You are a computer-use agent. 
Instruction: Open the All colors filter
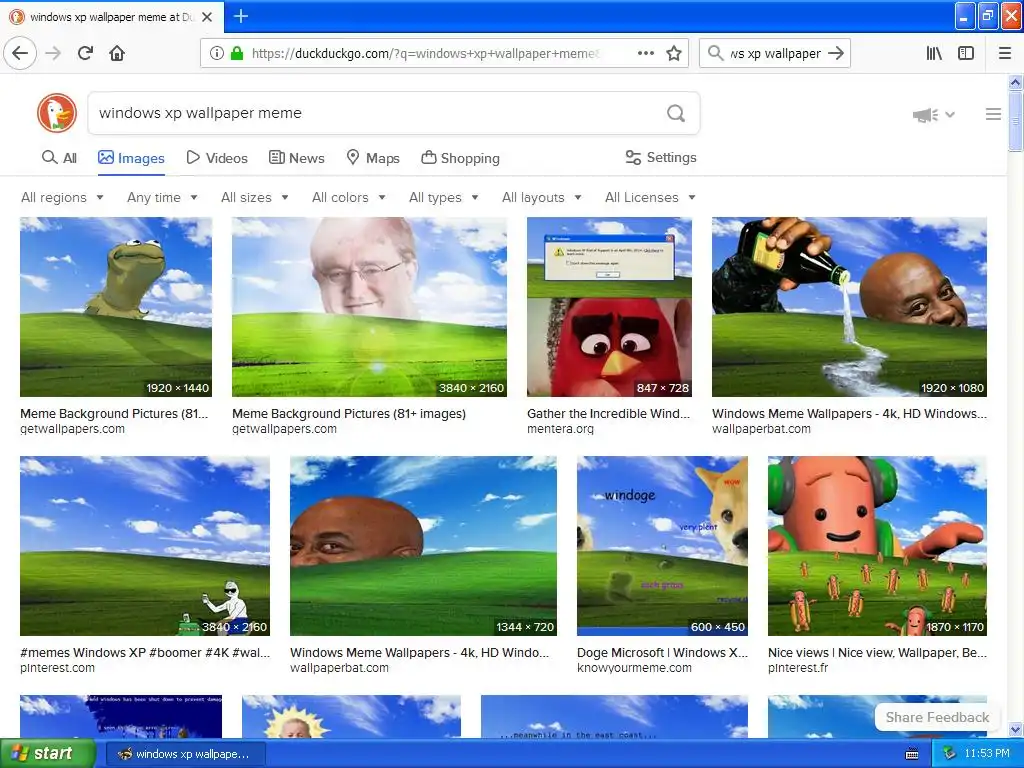[349, 197]
